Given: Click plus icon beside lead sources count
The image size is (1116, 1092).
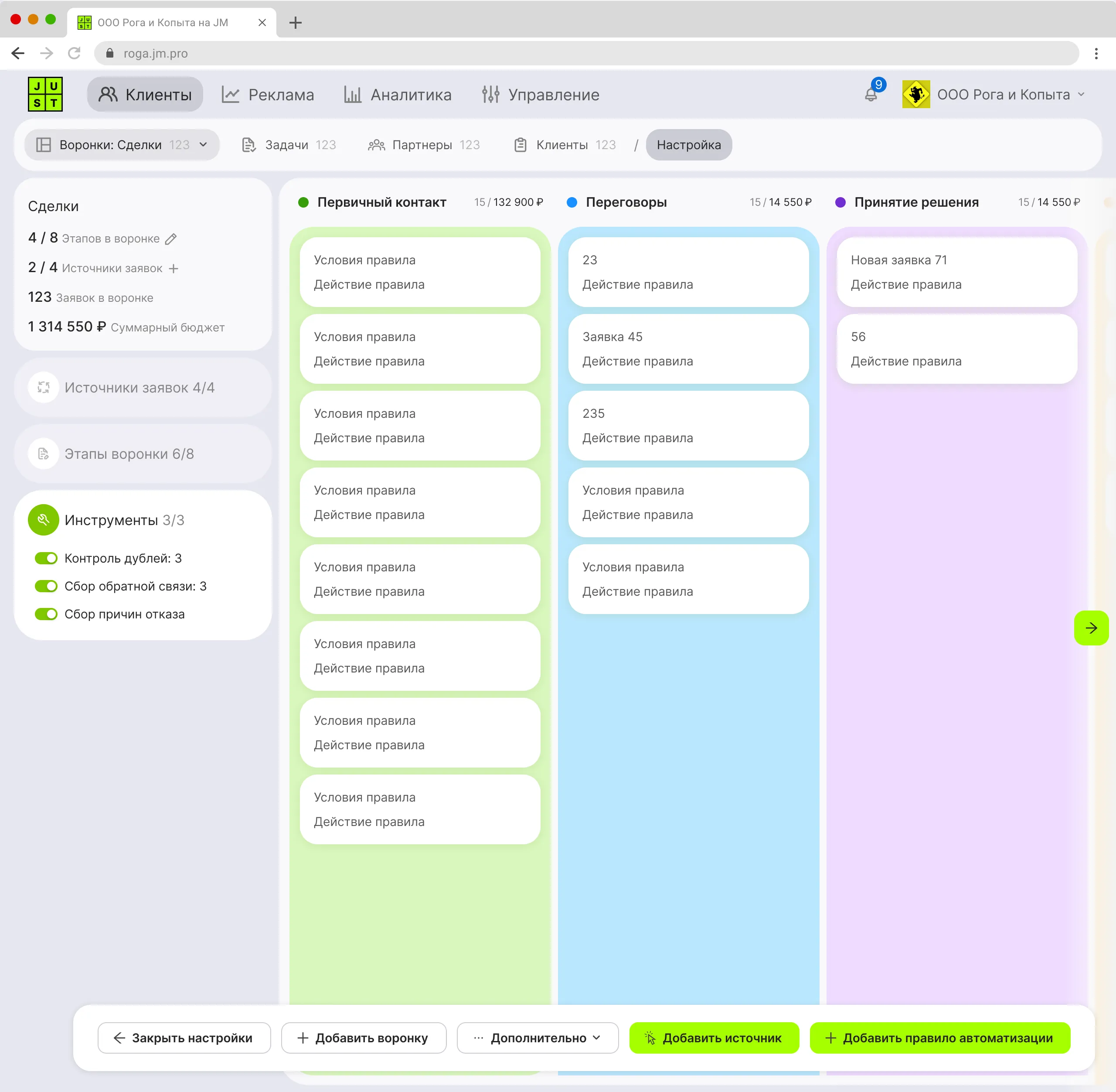Looking at the screenshot, I should [x=174, y=268].
